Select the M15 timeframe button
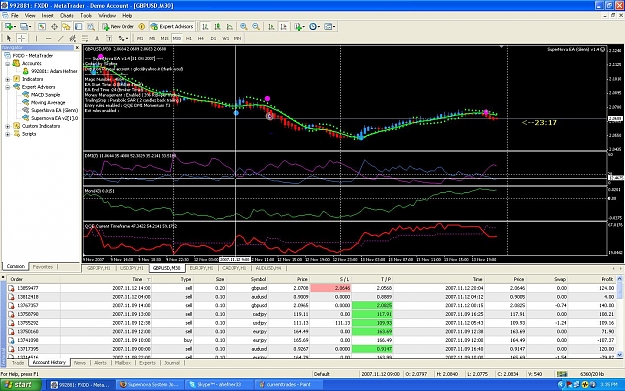The height and width of the screenshot is (391, 625). (x=164, y=38)
